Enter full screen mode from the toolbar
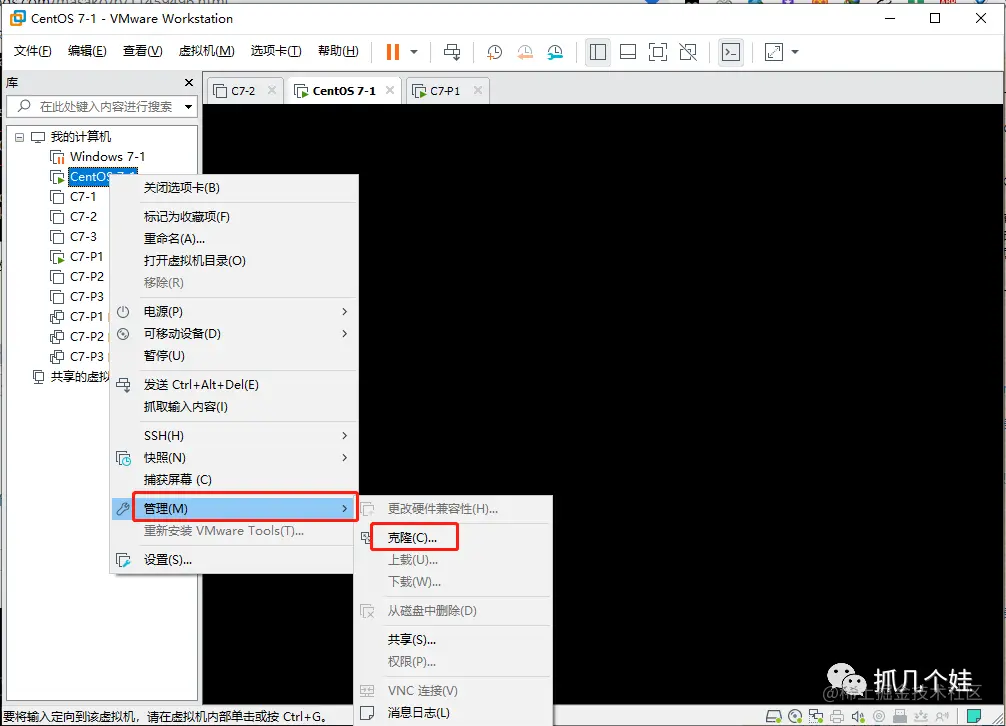1006x726 pixels. [x=658, y=52]
